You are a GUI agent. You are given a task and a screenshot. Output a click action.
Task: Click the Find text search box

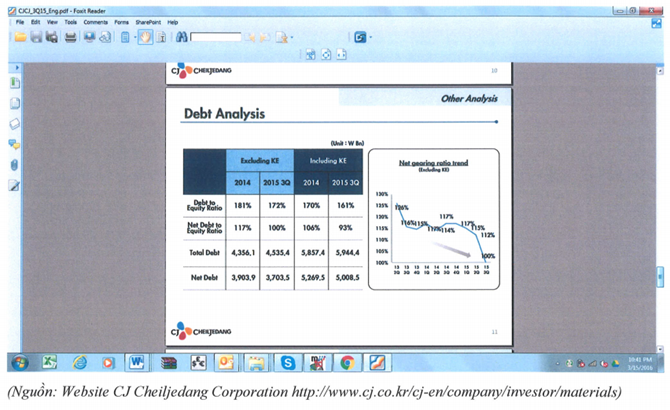point(215,37)
